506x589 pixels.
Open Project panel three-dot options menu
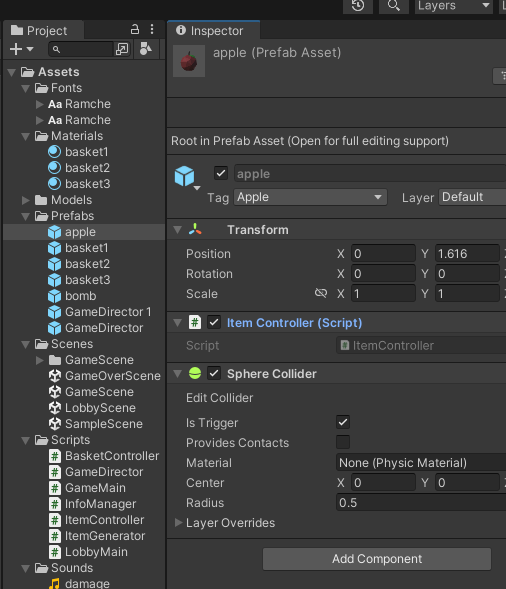[x=152, y=29]
